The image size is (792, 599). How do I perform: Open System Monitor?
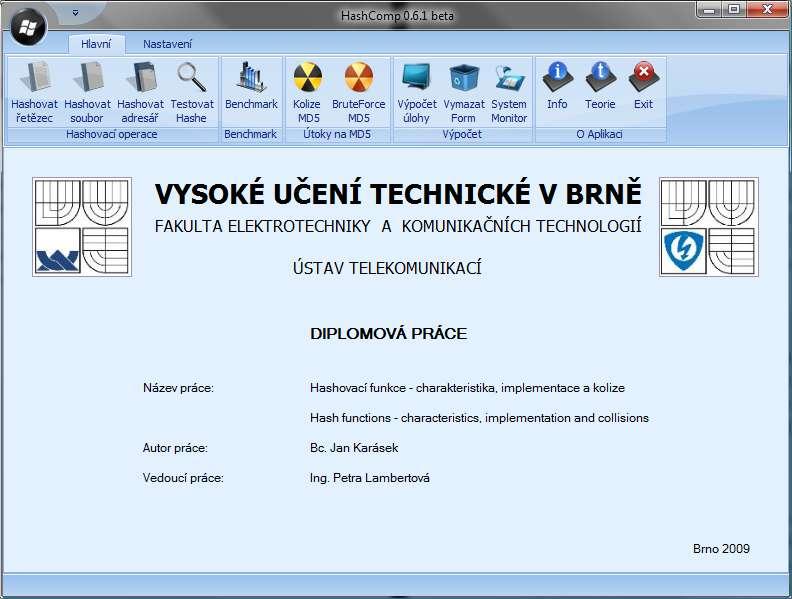point(509,92)
